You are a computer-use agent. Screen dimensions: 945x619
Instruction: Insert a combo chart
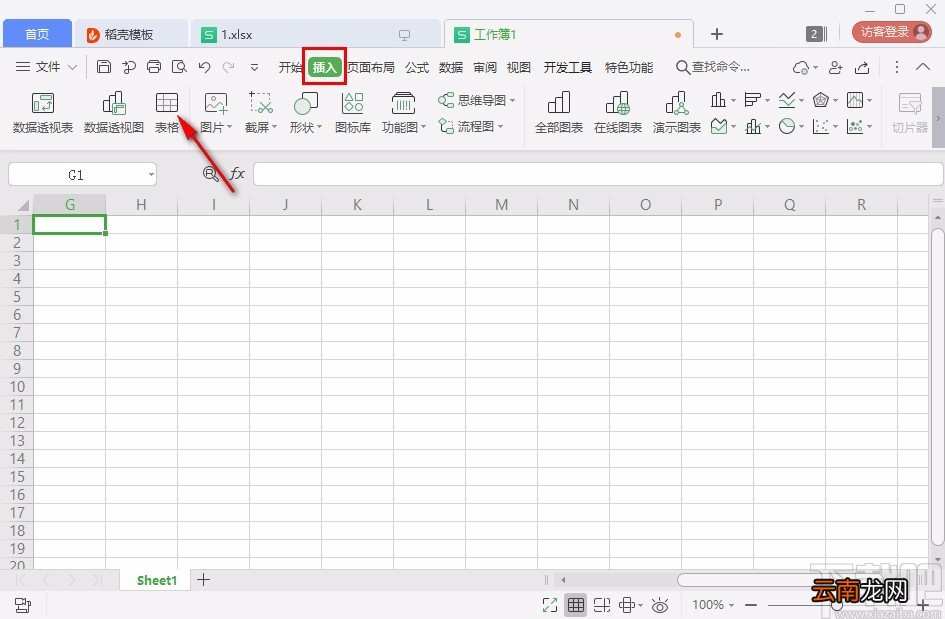752,126
